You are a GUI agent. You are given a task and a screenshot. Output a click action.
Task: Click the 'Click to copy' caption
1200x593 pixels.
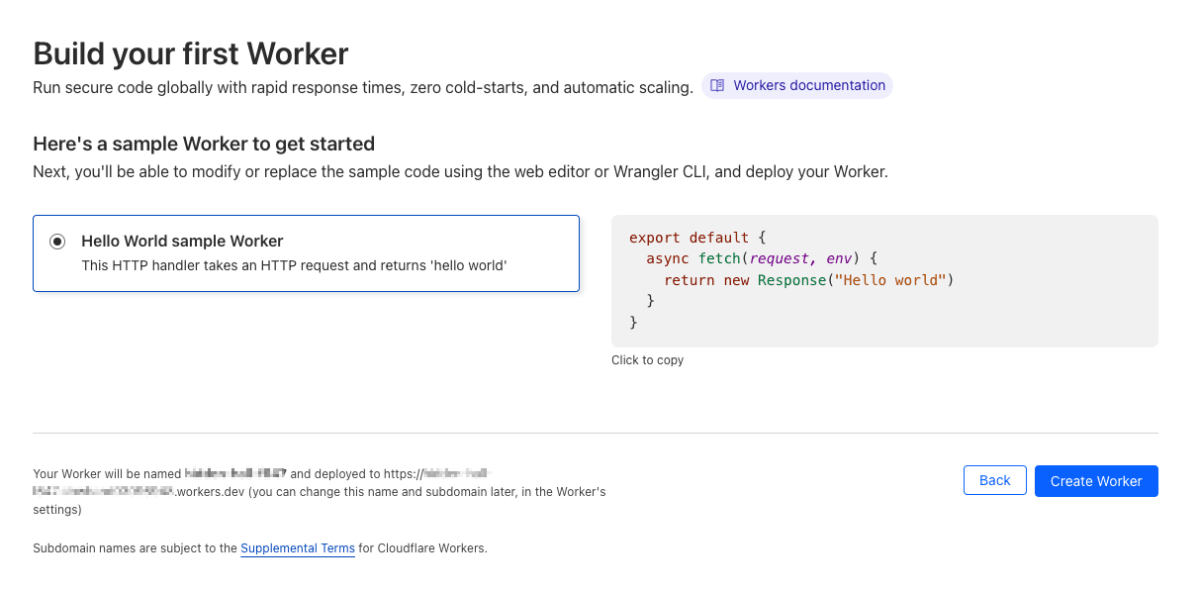tap(647, 360)
